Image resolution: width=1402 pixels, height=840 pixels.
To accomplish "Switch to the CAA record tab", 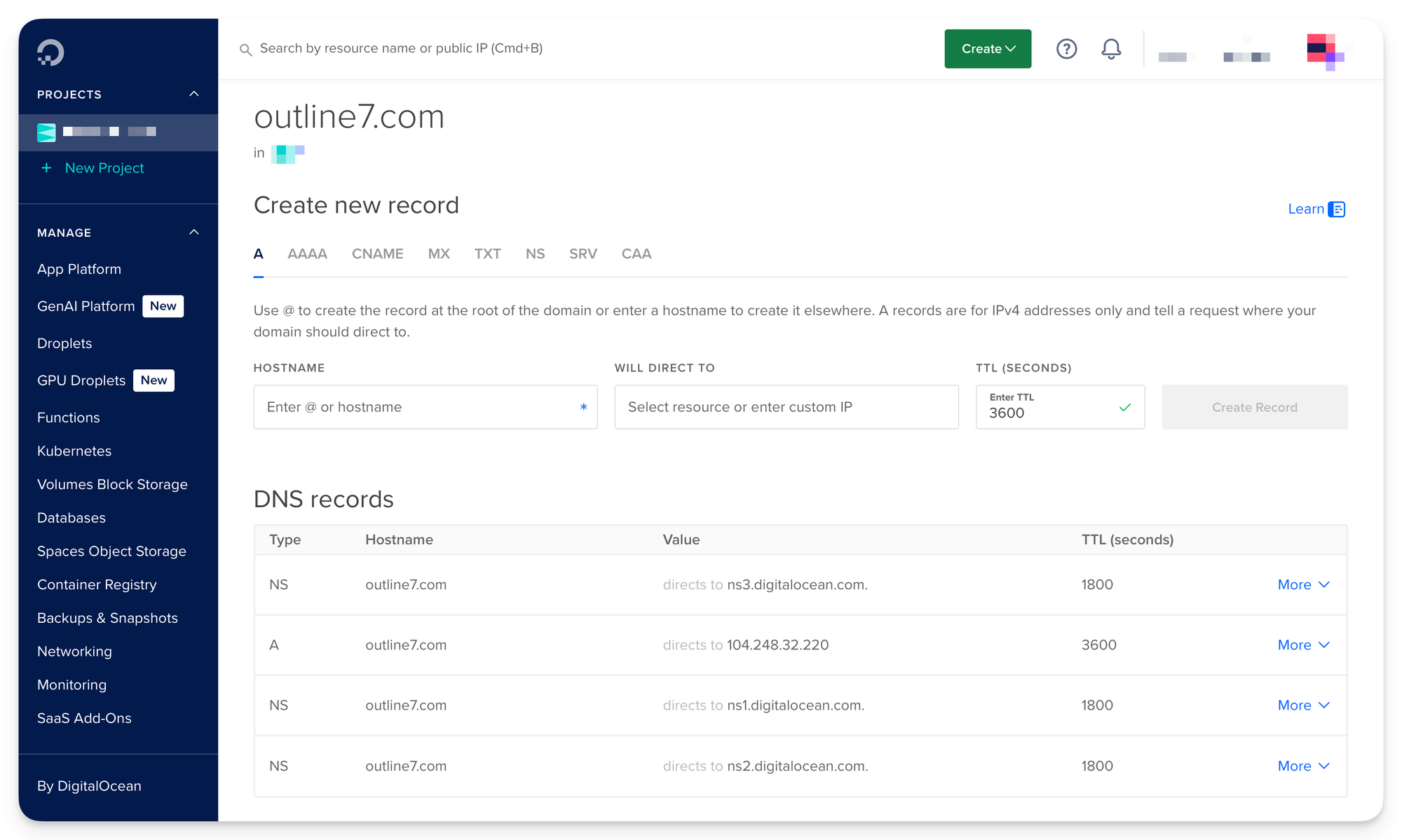I will pyautogui.click(x=637, y=254).
